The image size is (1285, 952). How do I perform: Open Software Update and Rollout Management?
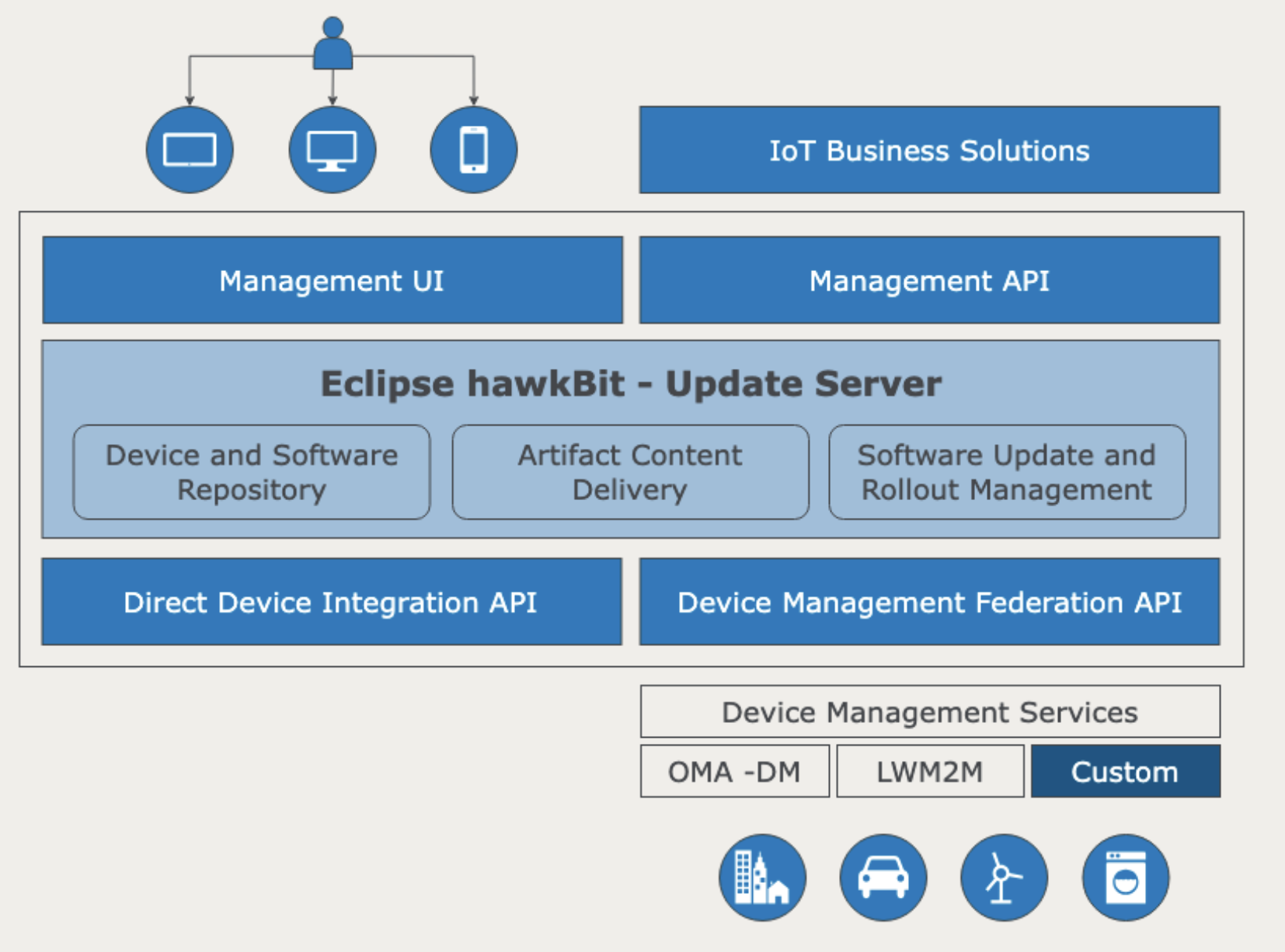click(1007, 472)
